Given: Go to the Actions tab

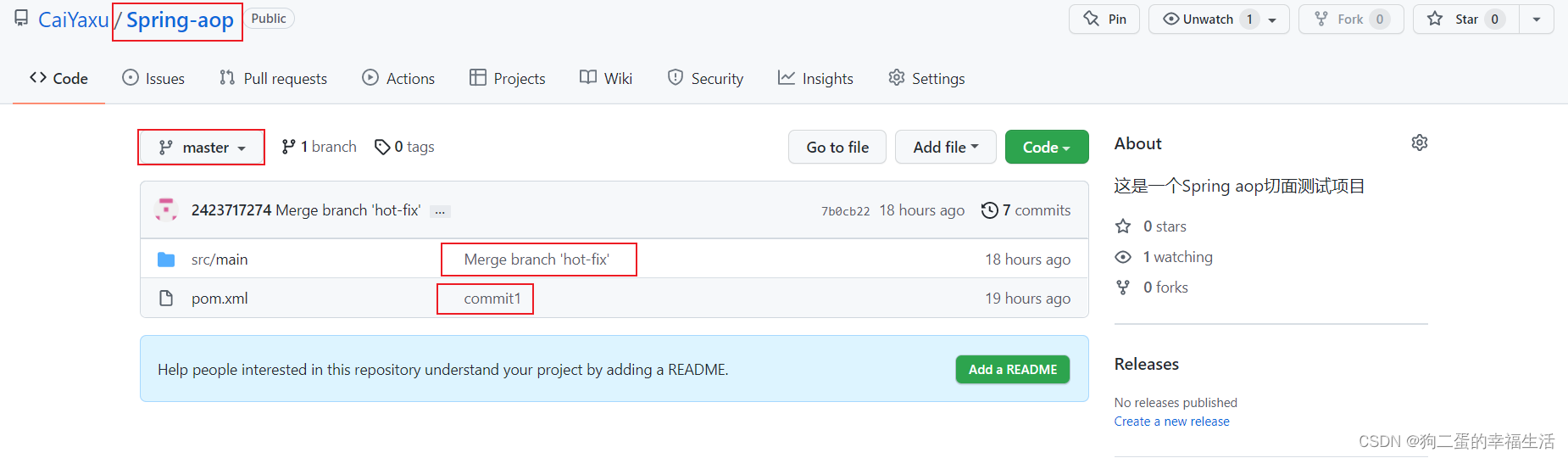Looking at the screenshot, I should click(x=398, y=78).
